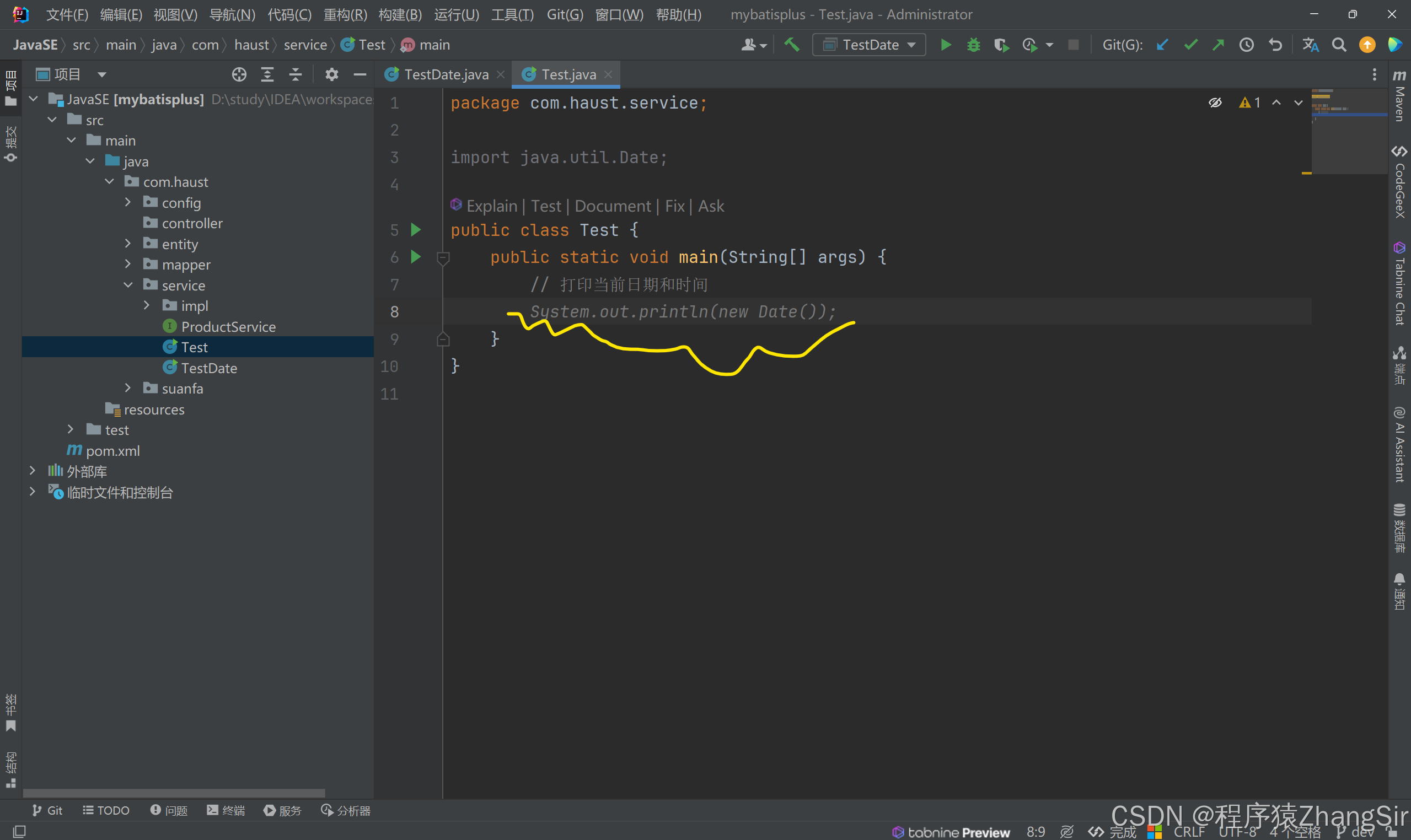Collapse all in the project tree

[x=296, y=74]
